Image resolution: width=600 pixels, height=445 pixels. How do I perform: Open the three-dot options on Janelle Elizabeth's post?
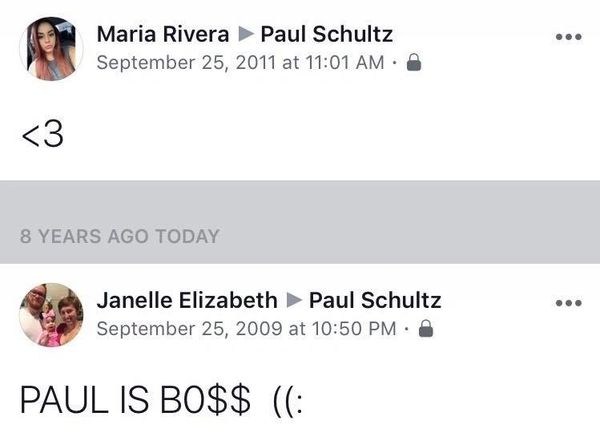pos(568,303)
